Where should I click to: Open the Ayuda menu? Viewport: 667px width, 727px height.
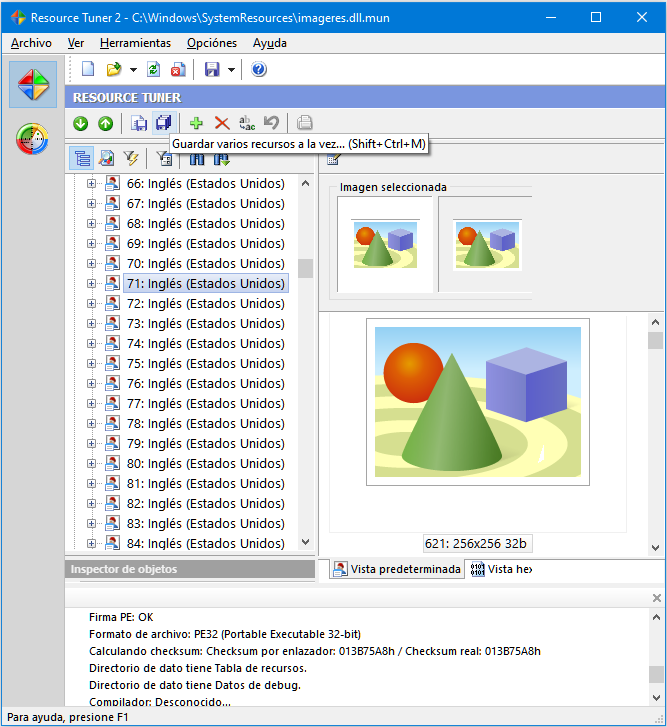[270, 43]
